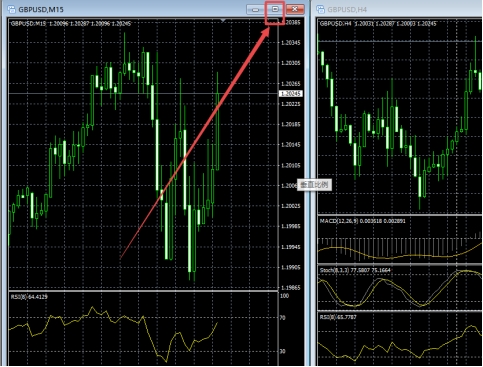483x367 pixels.
Task: Click the RSI(8) 64.4129 indicator label
Action: [x=29, y=297]
